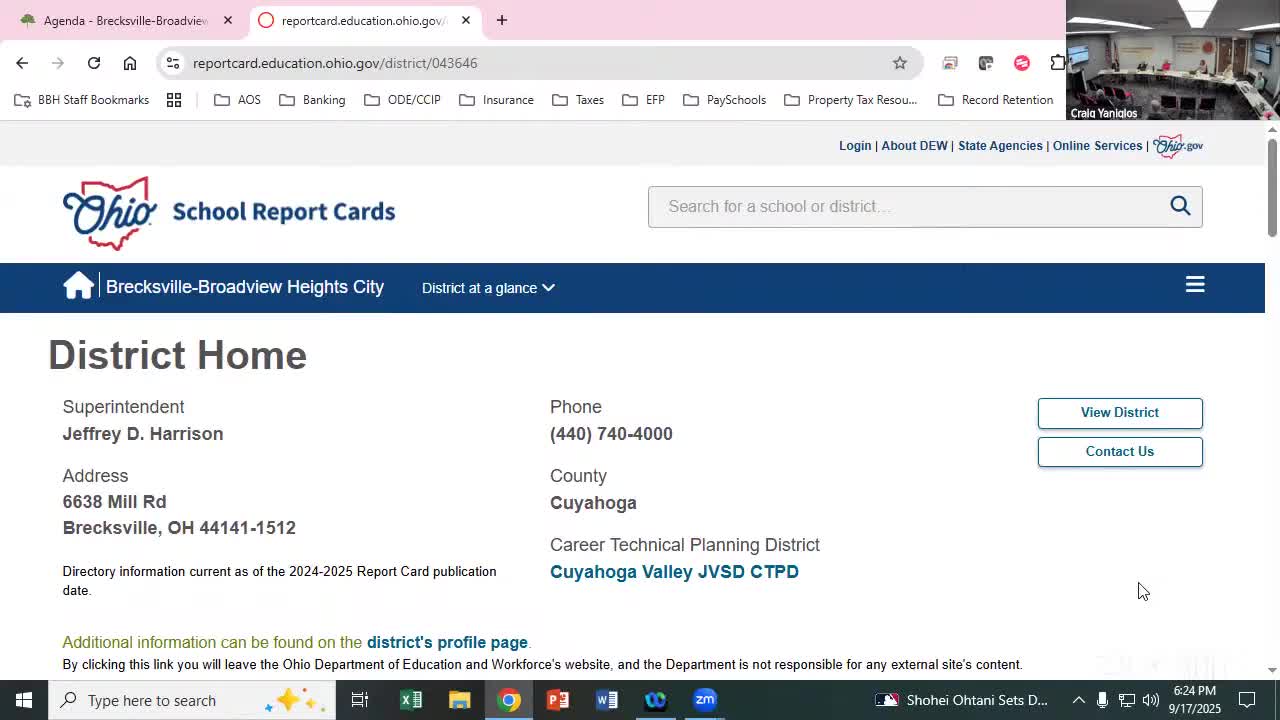
Task: Open the browser home page
Action: click(130, 63)
